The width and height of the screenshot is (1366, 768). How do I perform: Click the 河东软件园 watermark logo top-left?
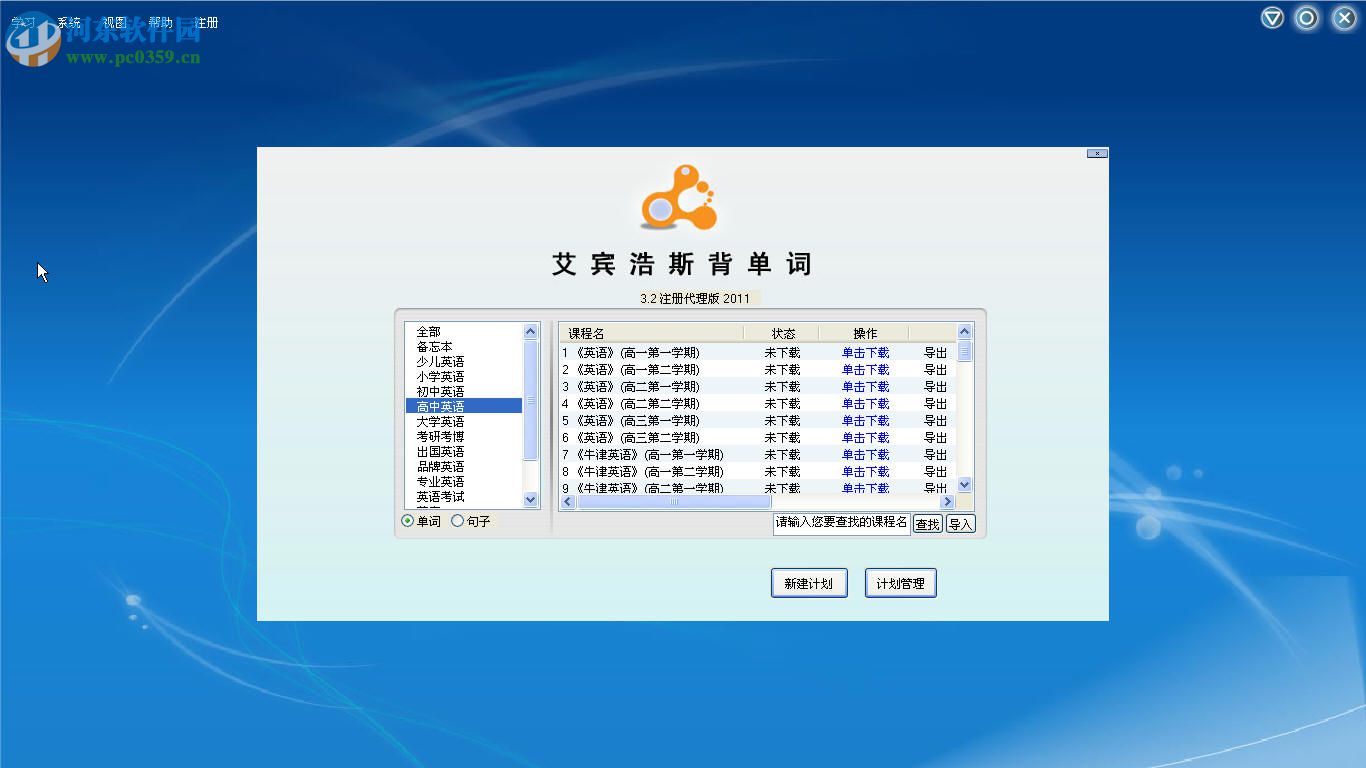point(34,45)
